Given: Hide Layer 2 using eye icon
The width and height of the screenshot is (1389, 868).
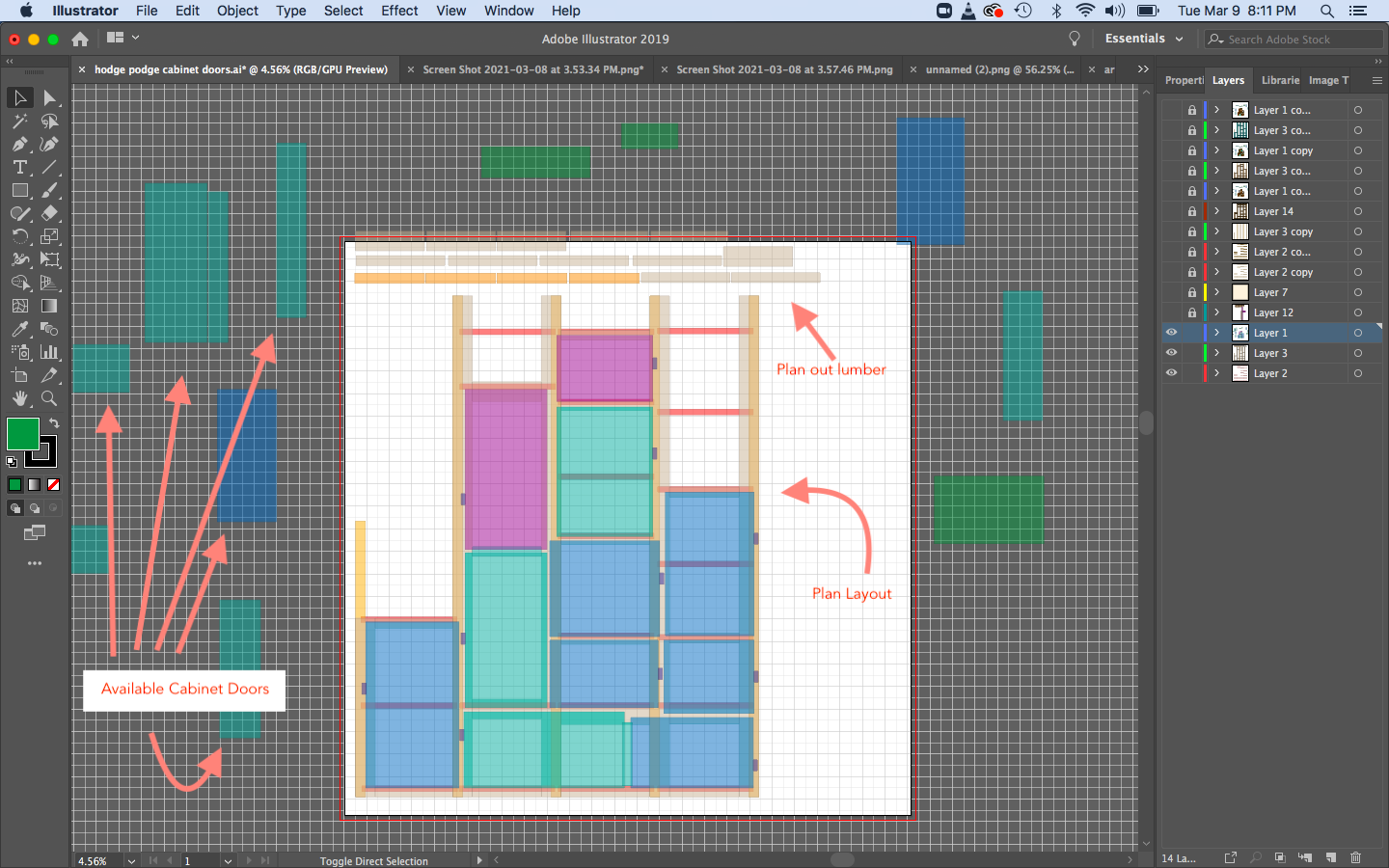Looking at the screenshot, I should [1171, 373].
